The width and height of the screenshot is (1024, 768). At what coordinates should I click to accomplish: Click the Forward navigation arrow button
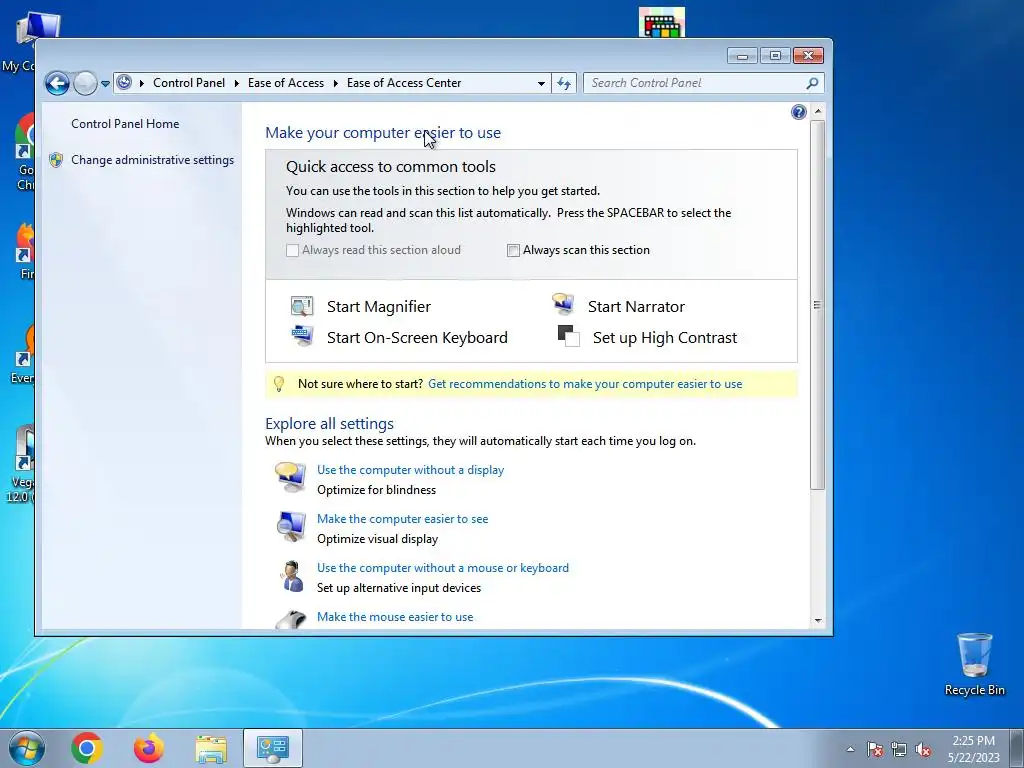point(85,83)
